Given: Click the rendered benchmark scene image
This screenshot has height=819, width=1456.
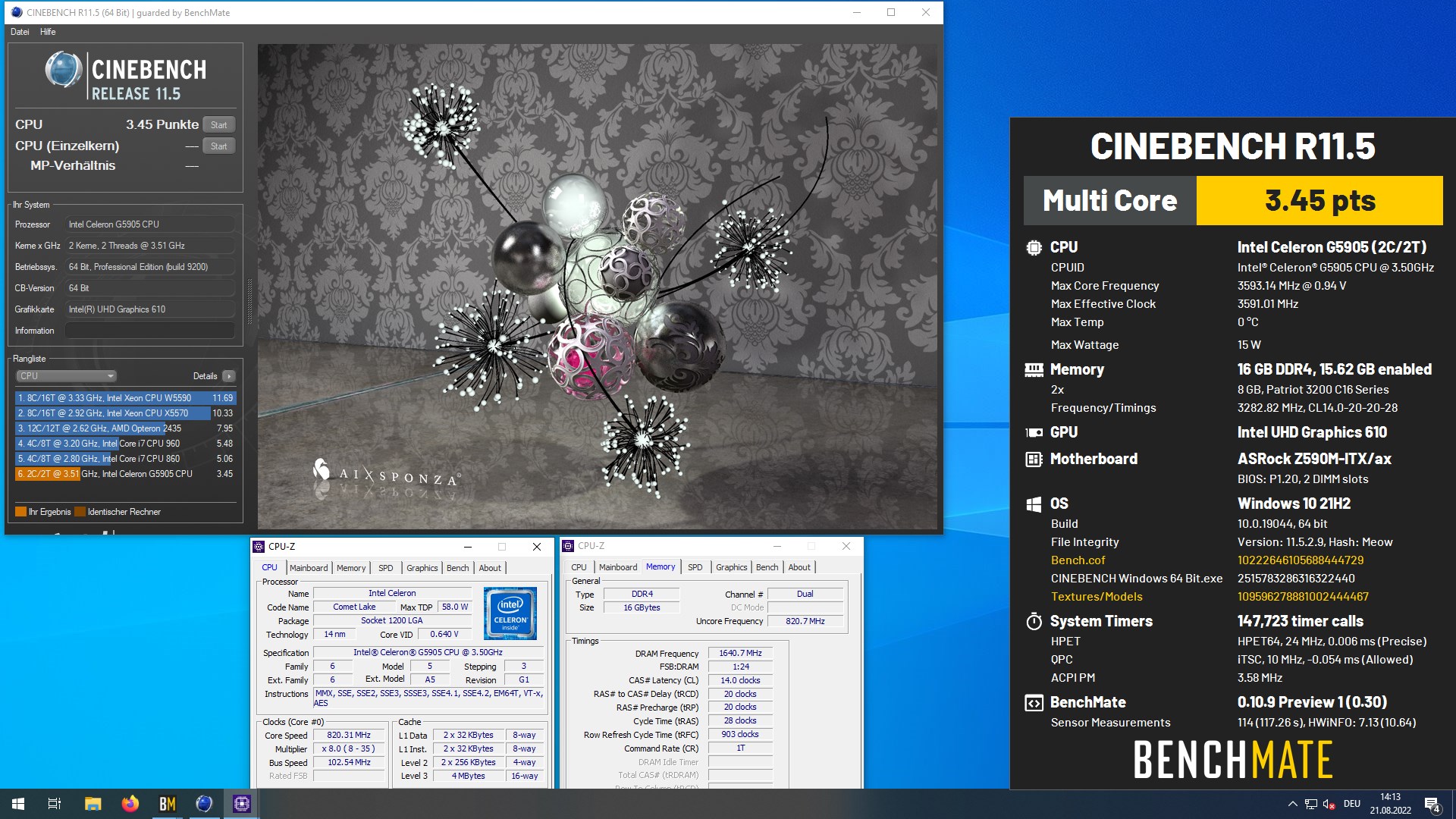Looking at the screenshot, I should coord(598,286).
